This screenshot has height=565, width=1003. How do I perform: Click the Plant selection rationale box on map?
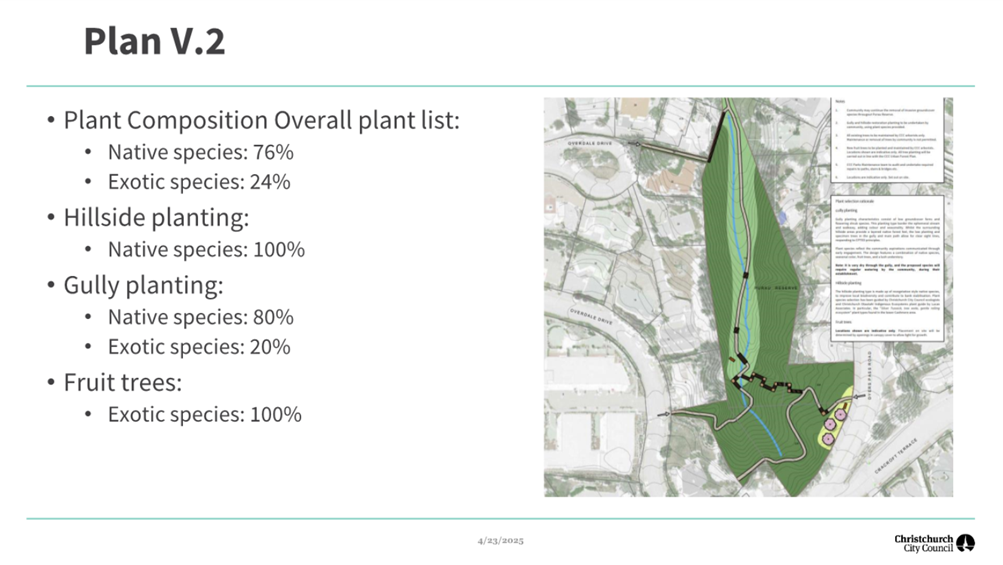click(x=887, y=270)
